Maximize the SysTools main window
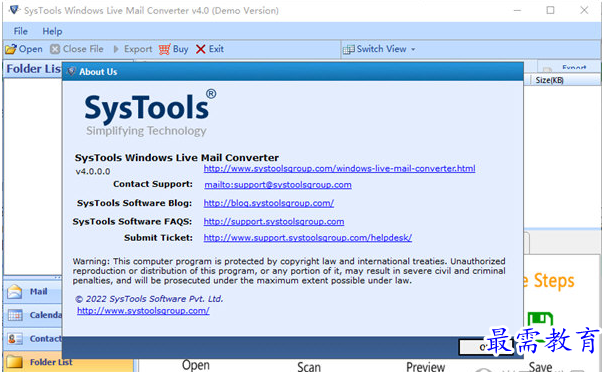 pyautogui.click(x=550, y=10)
